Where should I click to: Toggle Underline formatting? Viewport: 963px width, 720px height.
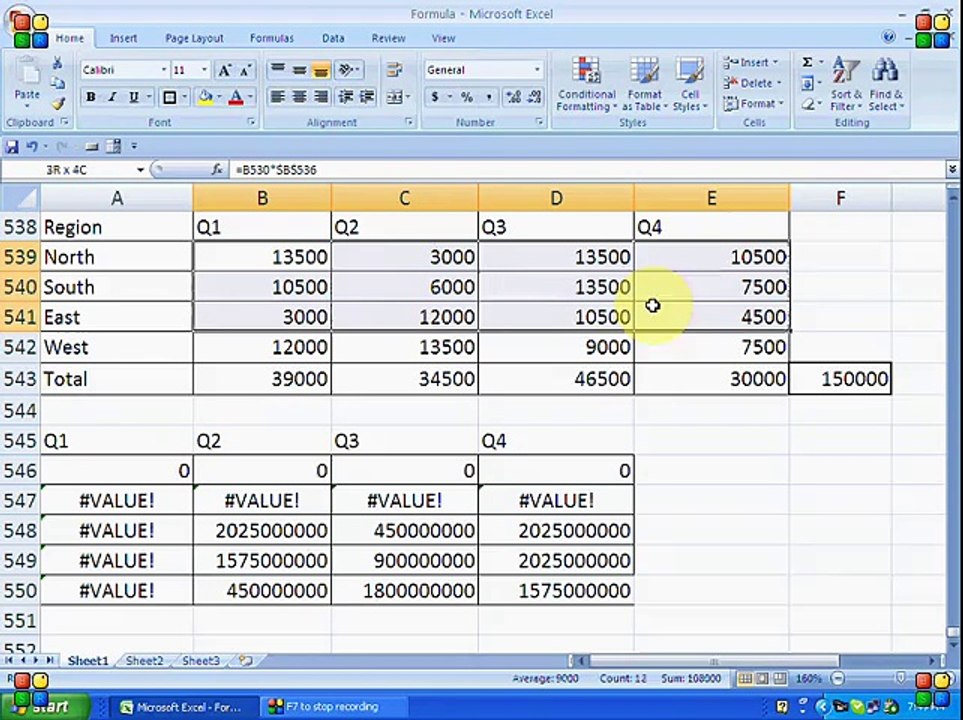(x=133, y=97)
